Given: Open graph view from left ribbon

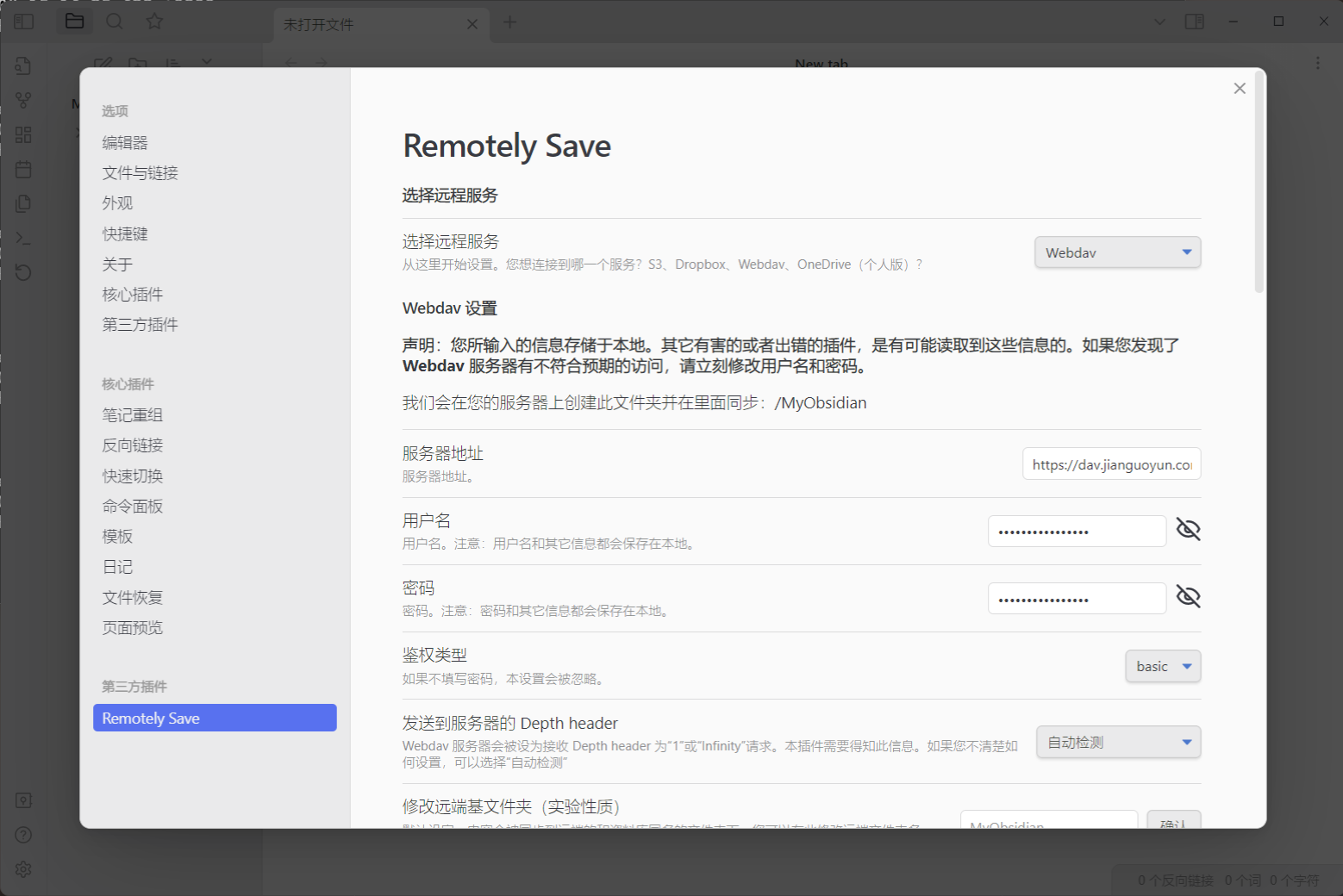Looking at the screenshot, I should [23, 101].
